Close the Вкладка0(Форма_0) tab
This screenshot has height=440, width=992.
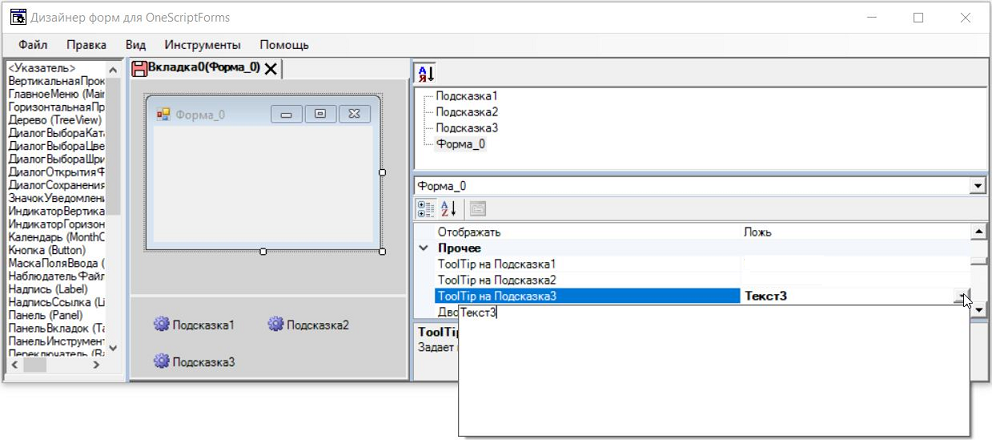[270, 69]
